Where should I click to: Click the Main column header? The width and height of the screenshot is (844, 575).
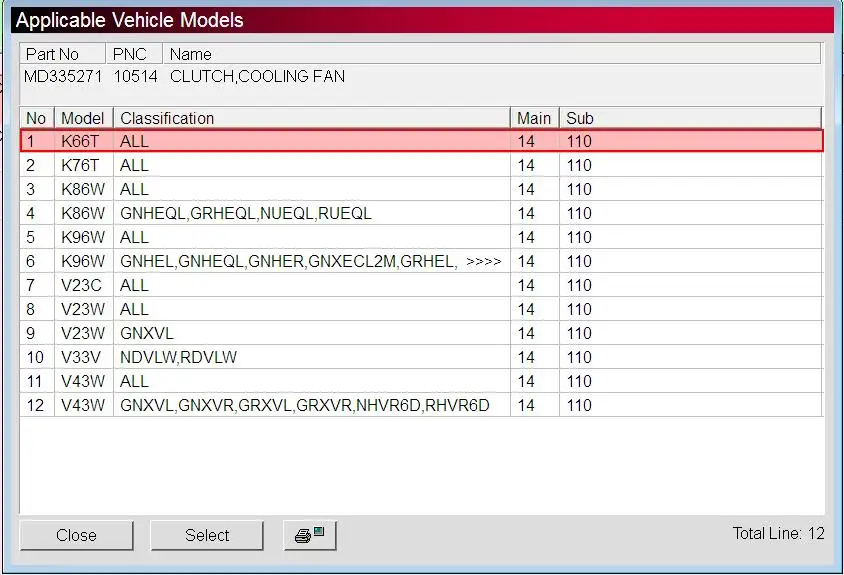click(x=534, y=118)
